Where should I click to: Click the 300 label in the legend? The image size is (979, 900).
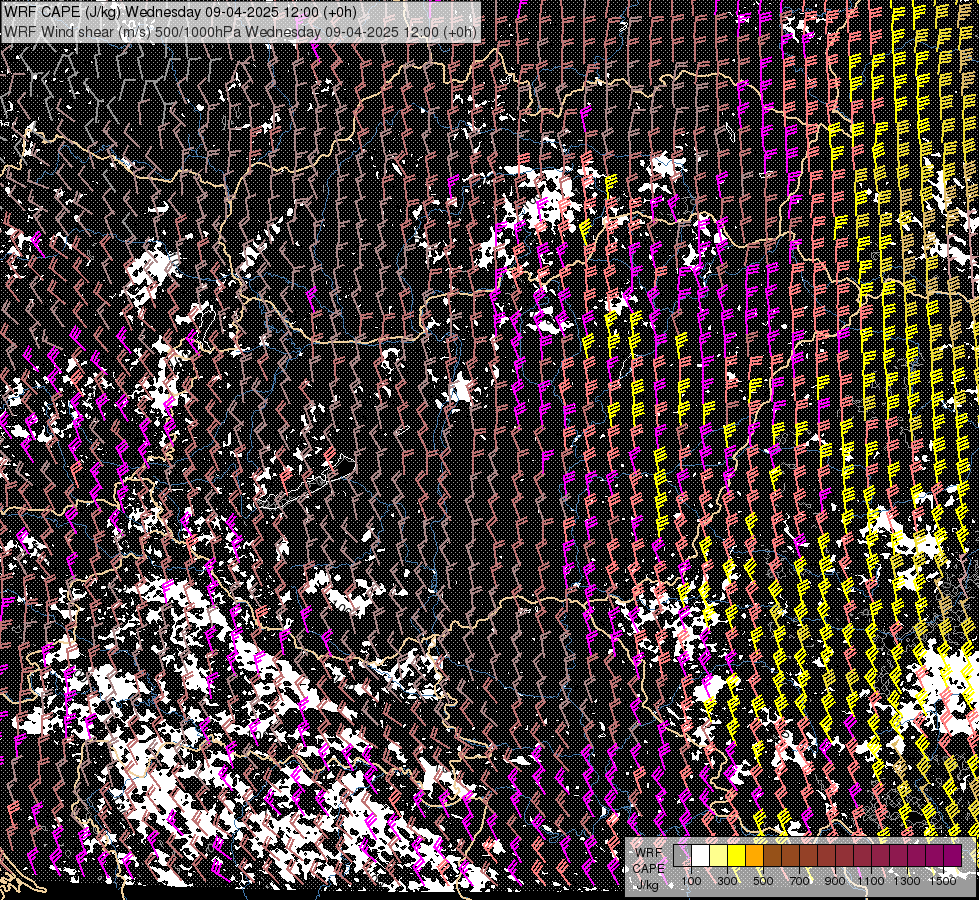click(x=727, y=881)
